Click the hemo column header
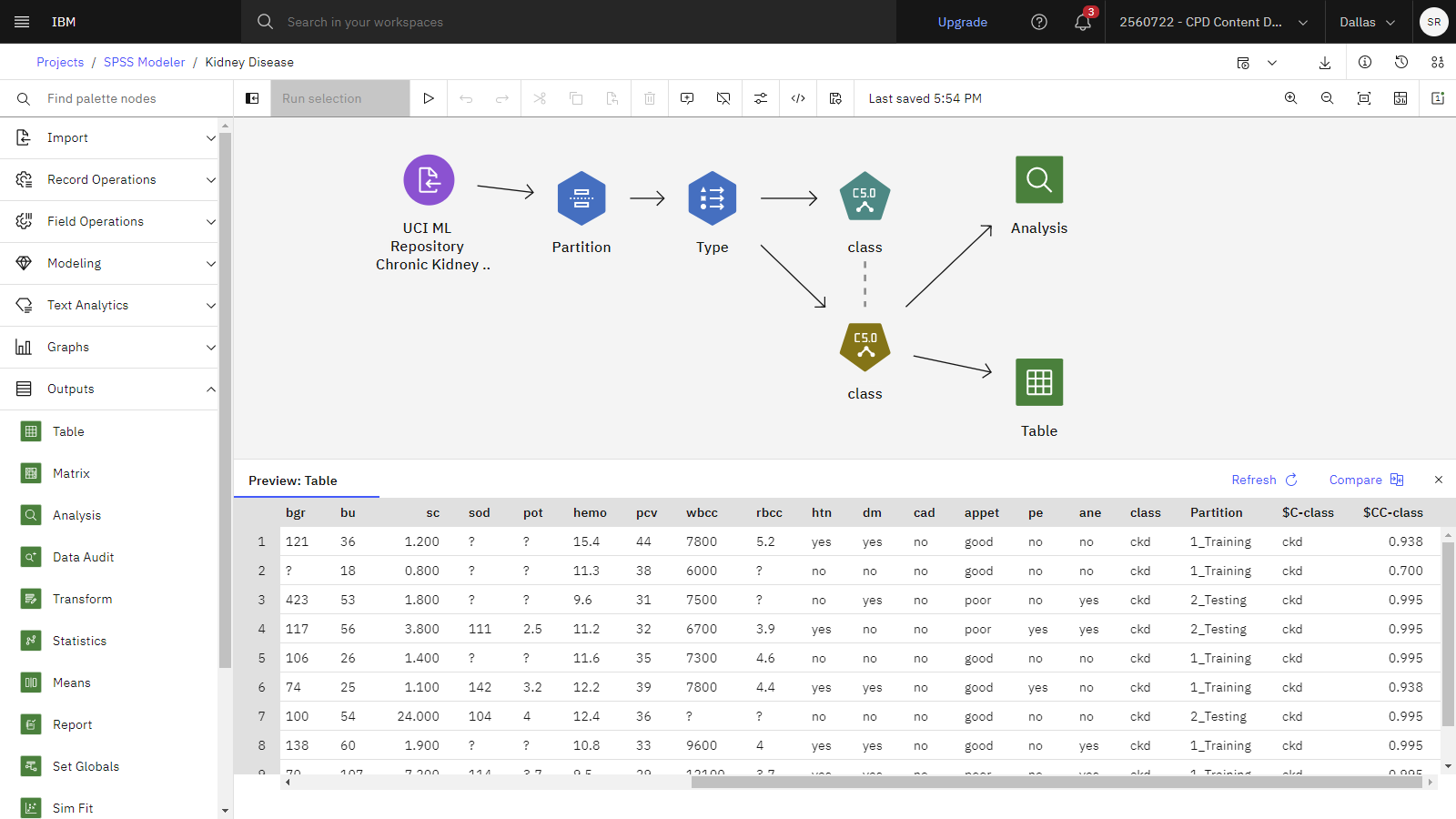 [x=590, y=512]
